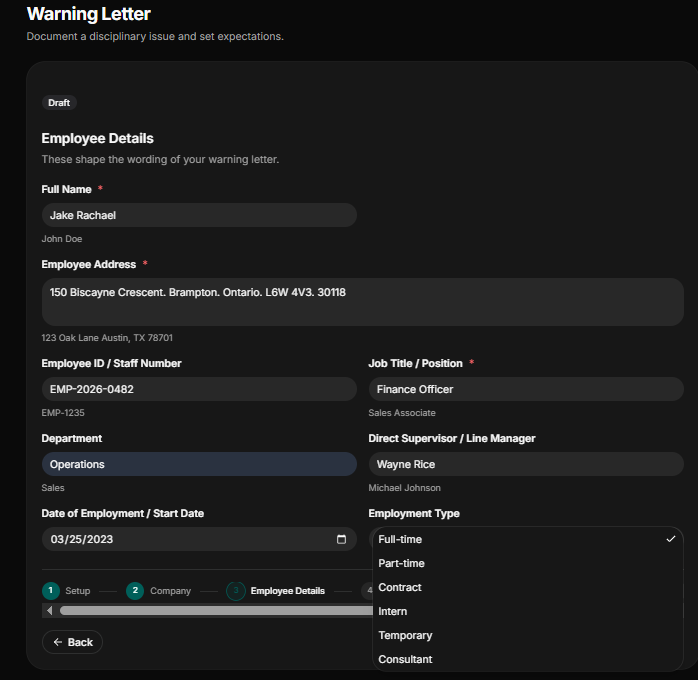
Task: Click the Setup step label
Action: coord(77,591)
